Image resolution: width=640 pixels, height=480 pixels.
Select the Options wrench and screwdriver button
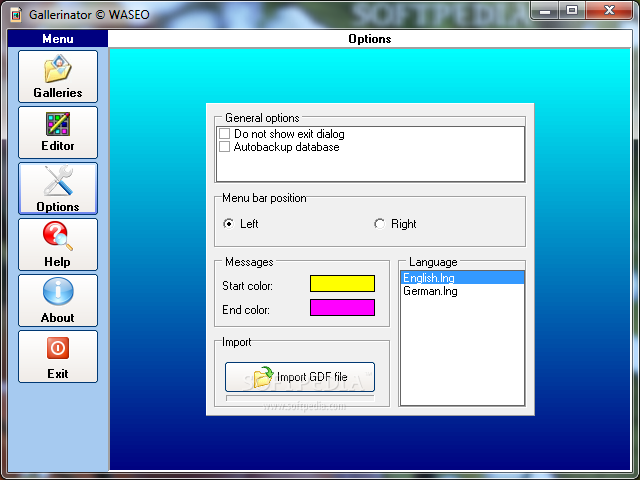tap(58, 188)
